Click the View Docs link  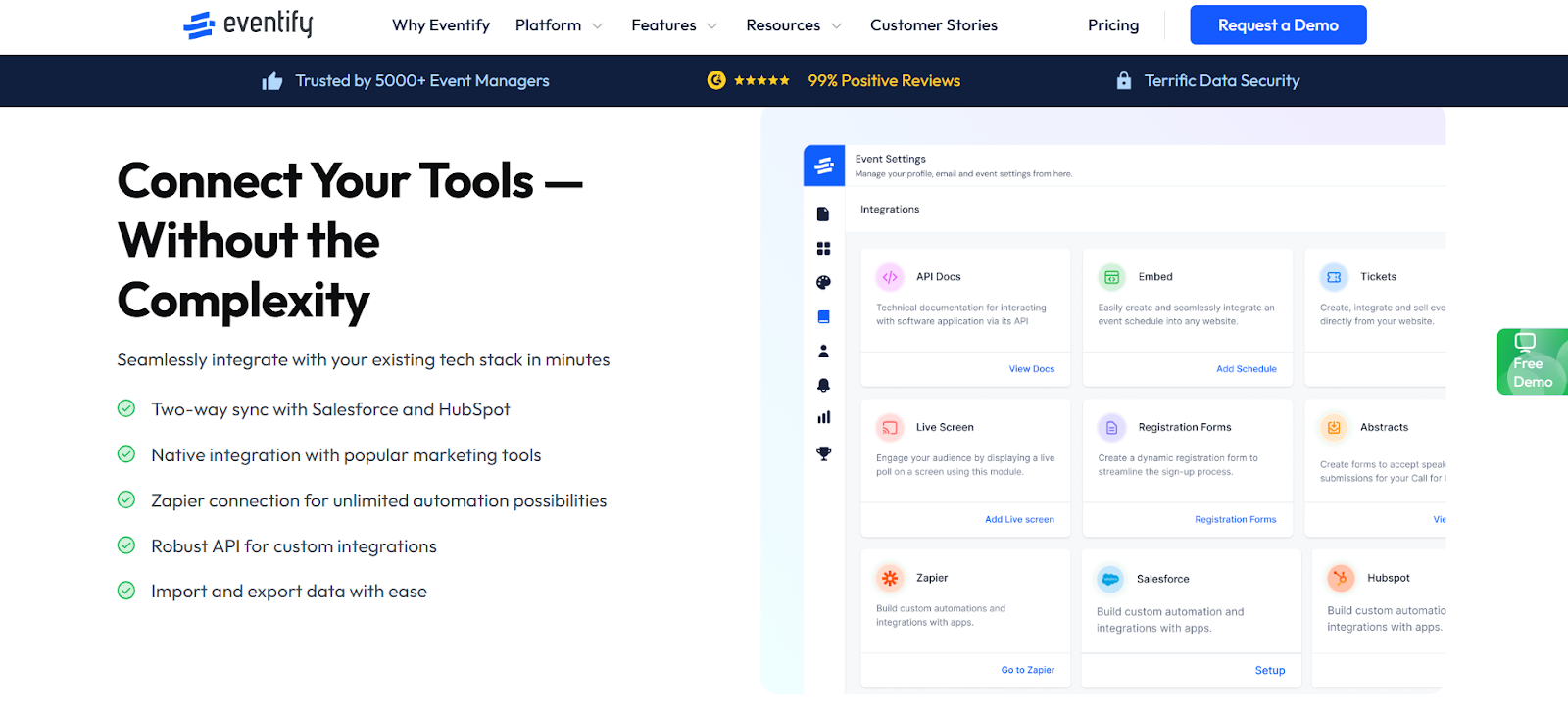pos(1032,369)
